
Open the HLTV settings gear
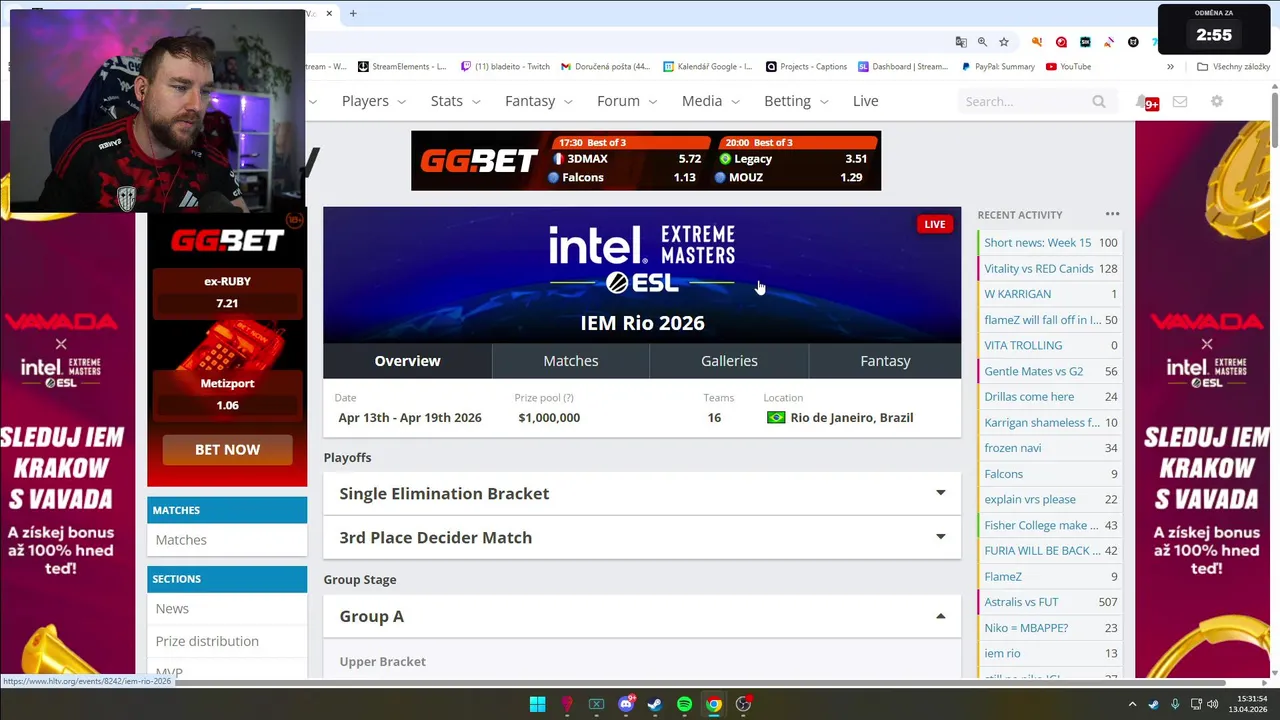coord(1217,101)
